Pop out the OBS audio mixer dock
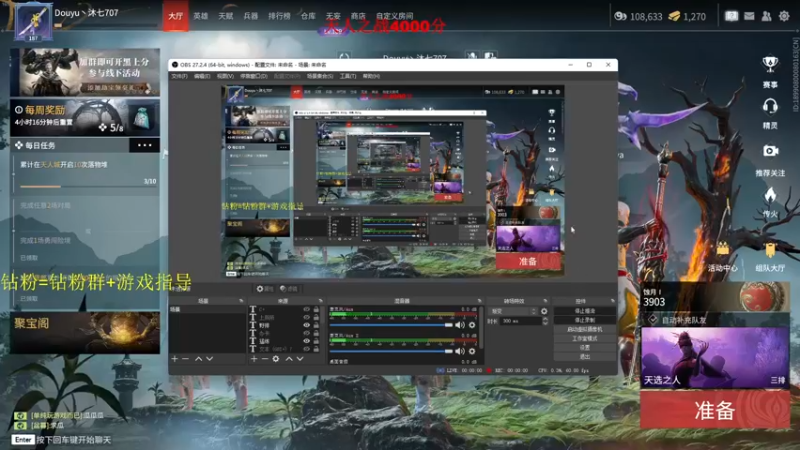Viewport: 800px width, 450px height. pyautogui.click(x=479, y=301)
